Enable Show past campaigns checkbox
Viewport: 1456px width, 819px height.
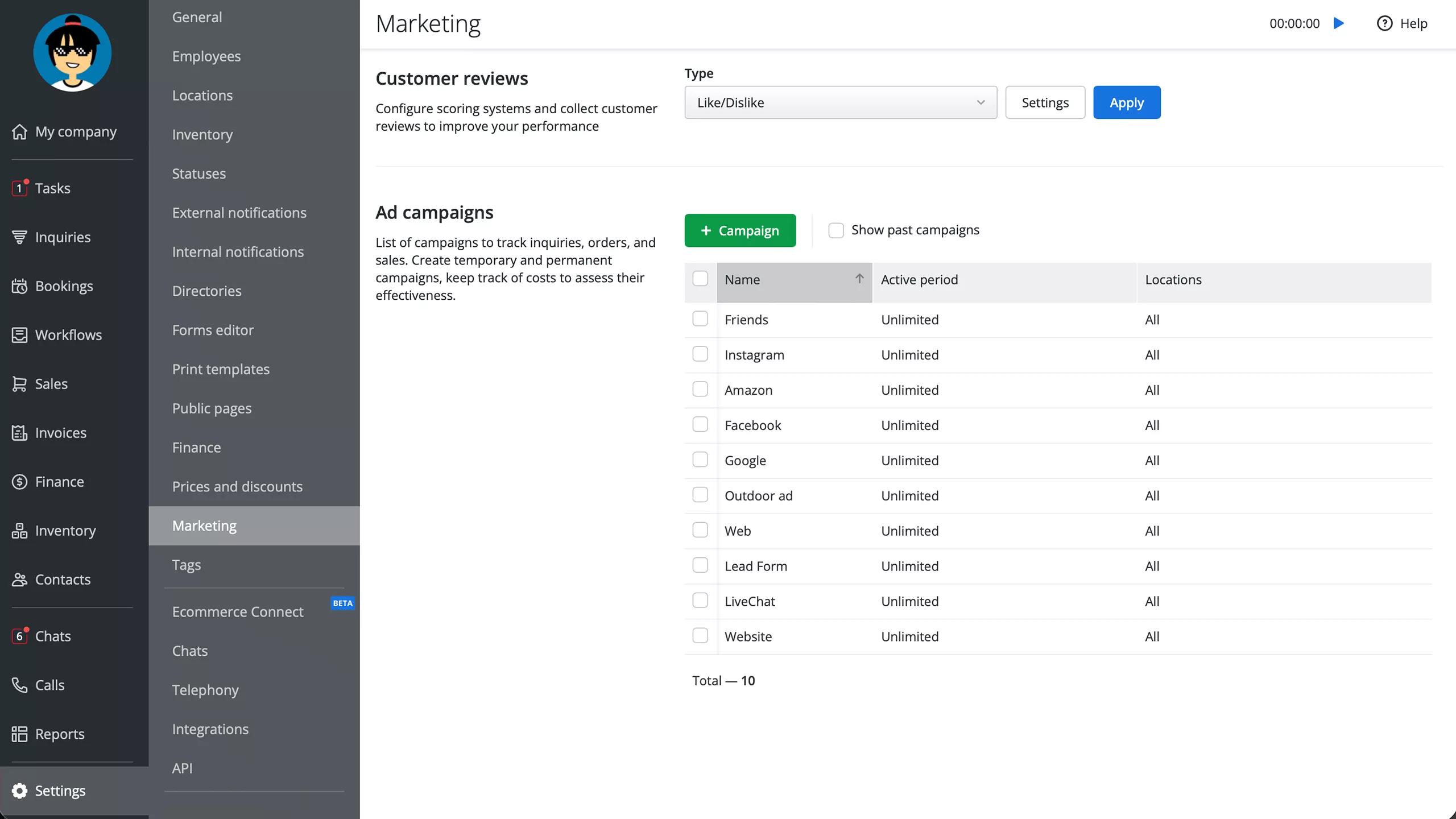(836, 230)
